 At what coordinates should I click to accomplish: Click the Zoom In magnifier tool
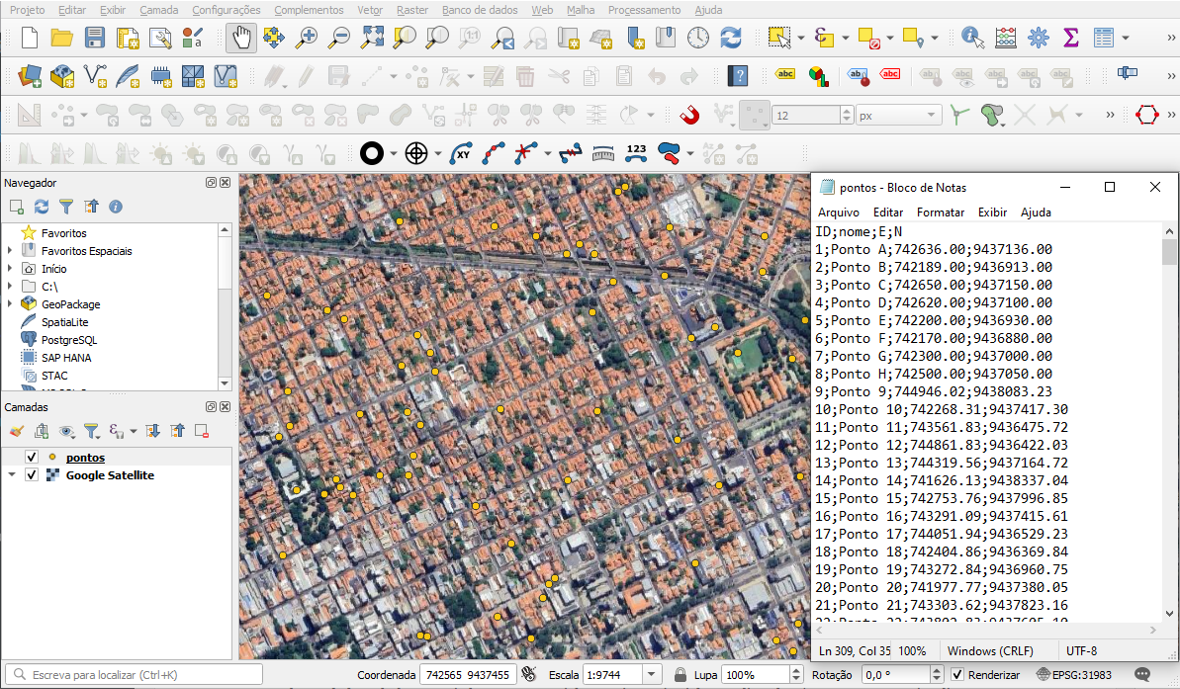[307, 38]
